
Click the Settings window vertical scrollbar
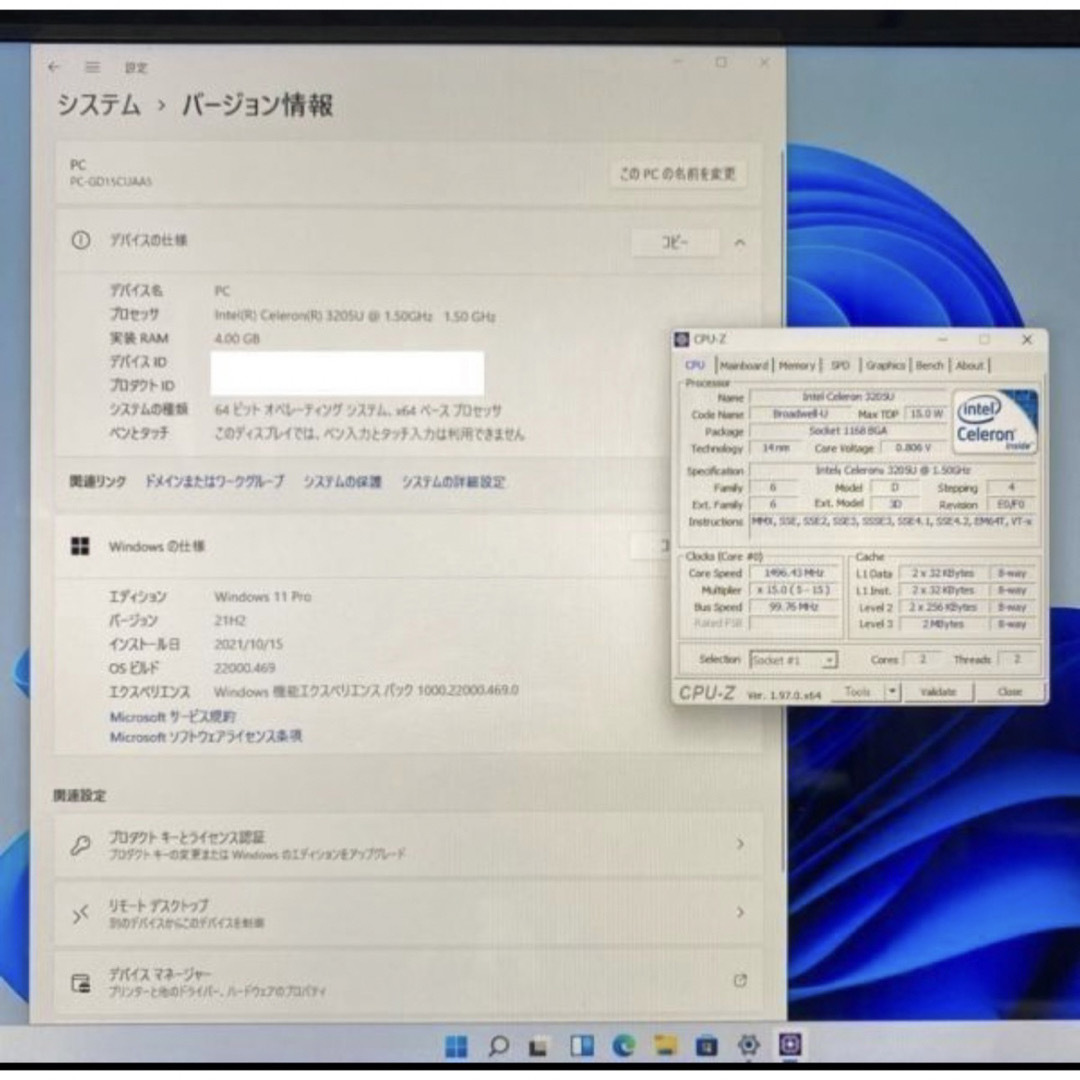tap(782, 510)
